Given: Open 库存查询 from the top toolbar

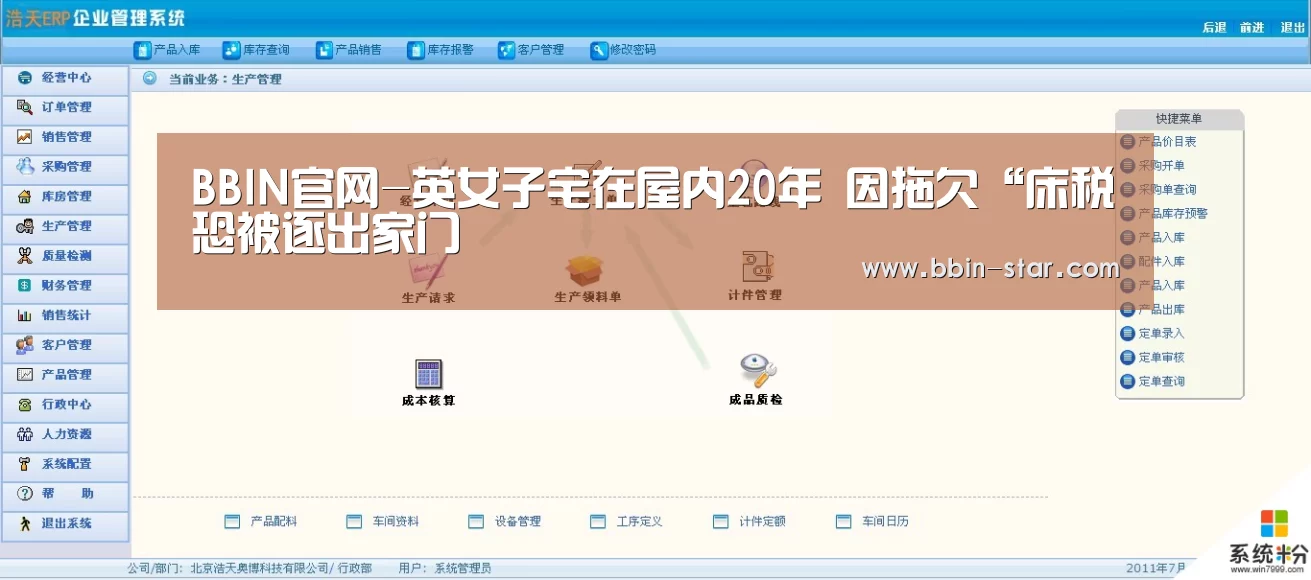Looking at the screenshot, I should (257, 50).
